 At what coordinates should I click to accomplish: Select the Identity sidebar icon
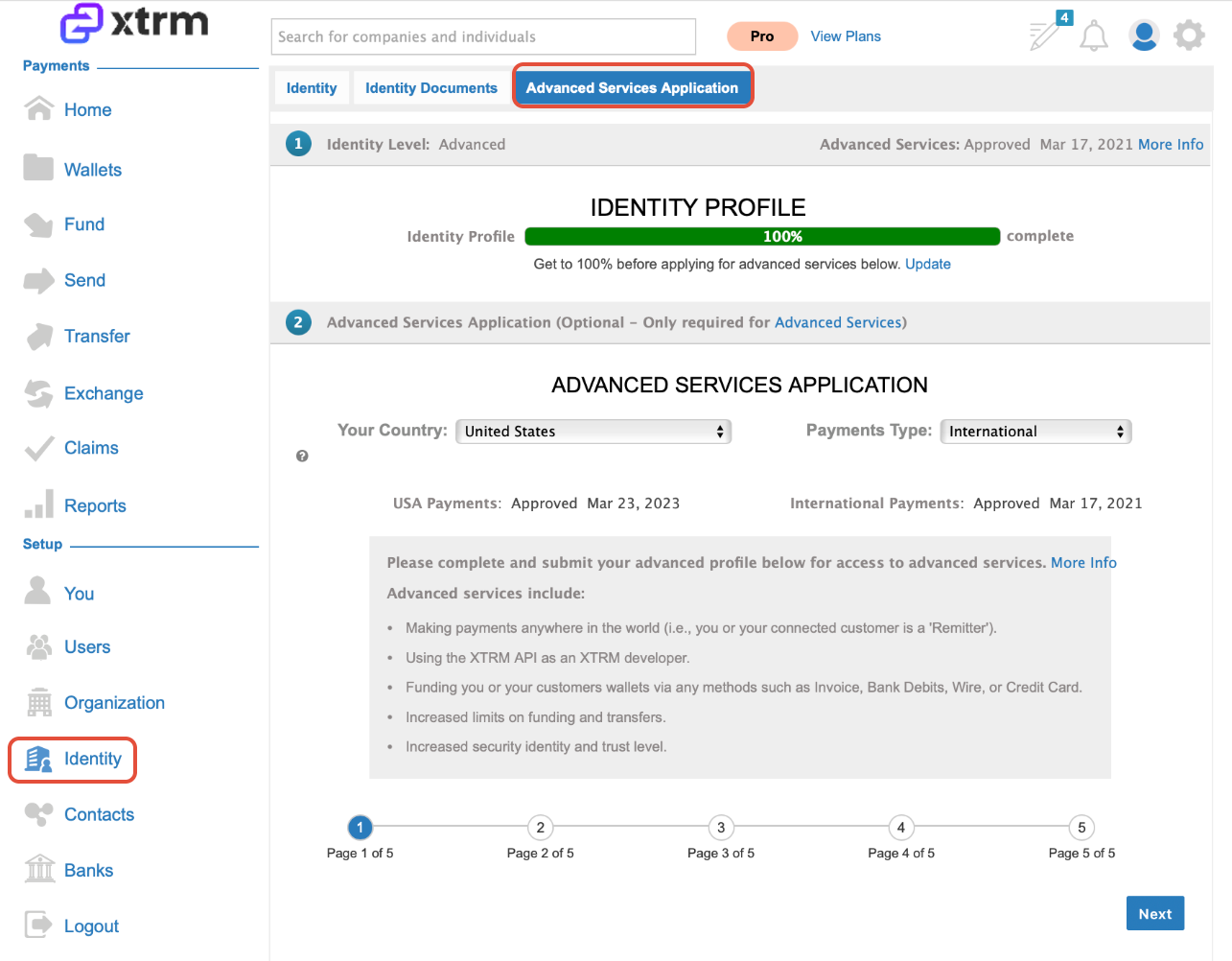coord(38,759)
